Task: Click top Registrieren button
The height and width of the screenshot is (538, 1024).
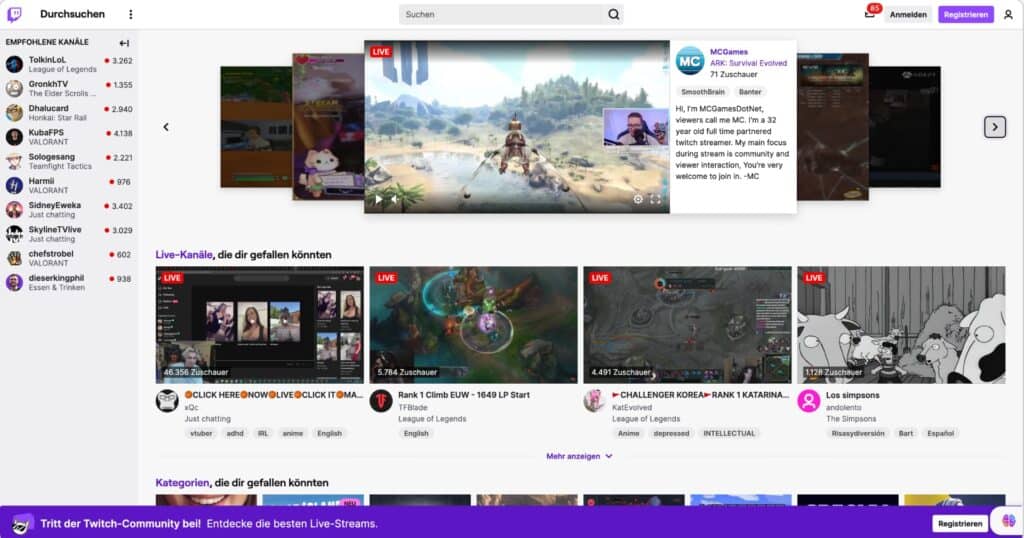Action: click(x=966, y=14)
